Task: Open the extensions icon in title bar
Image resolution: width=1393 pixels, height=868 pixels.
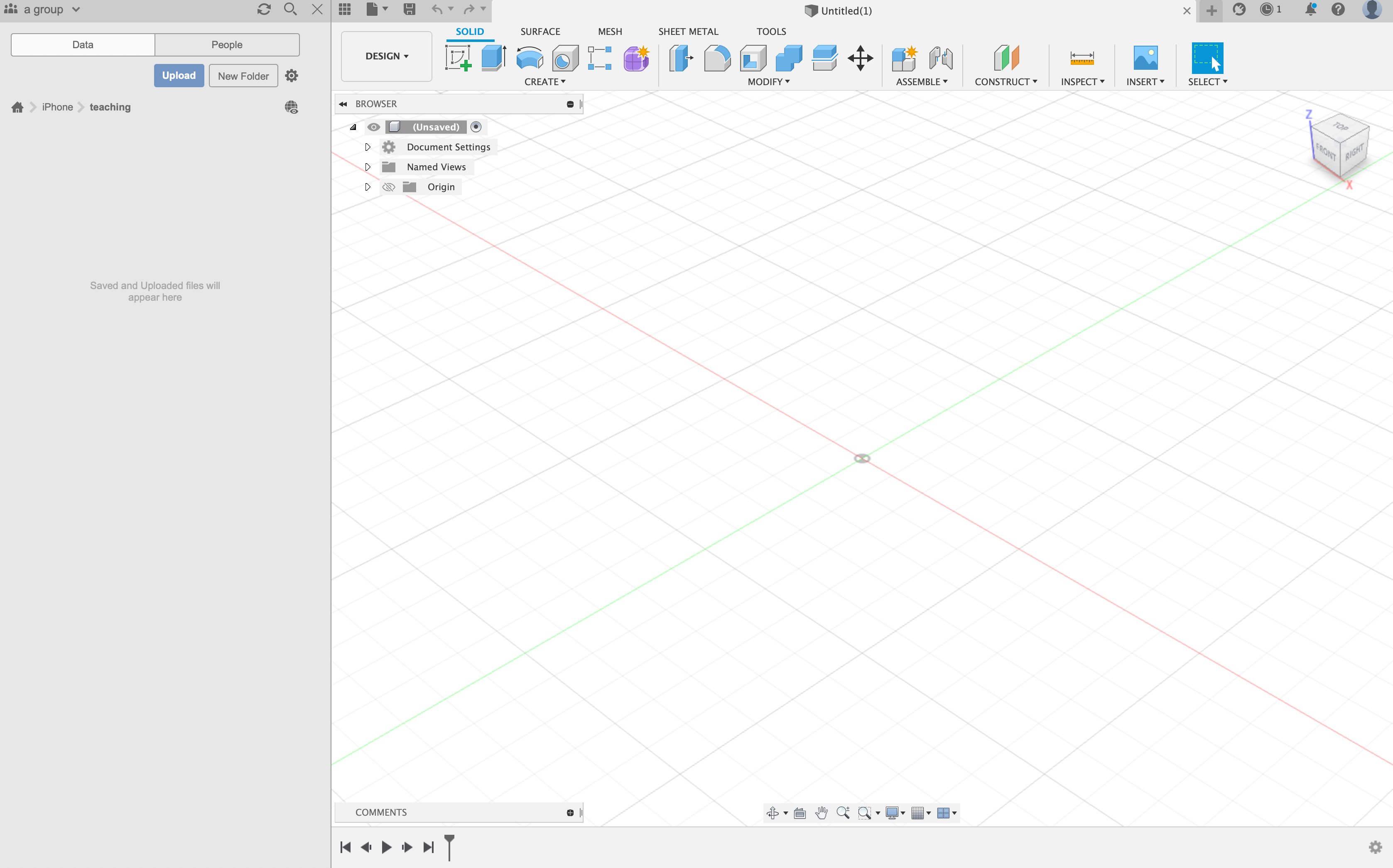Action: (1239, 9)
